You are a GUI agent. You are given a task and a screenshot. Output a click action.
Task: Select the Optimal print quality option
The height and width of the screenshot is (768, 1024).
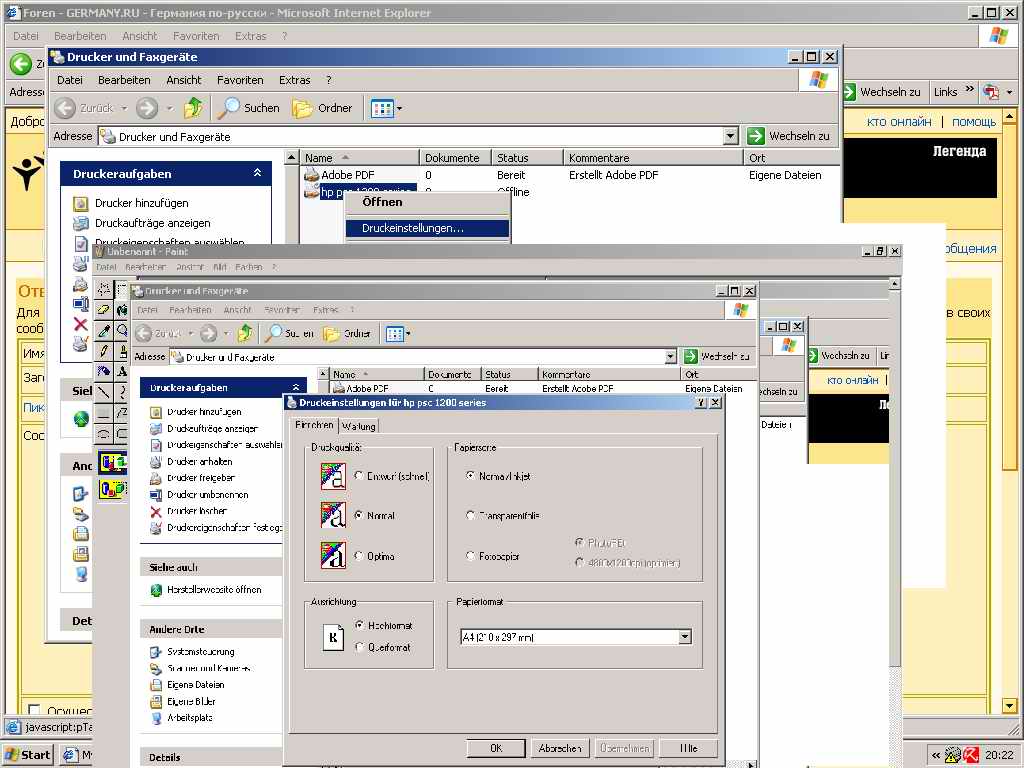(359, 556)
